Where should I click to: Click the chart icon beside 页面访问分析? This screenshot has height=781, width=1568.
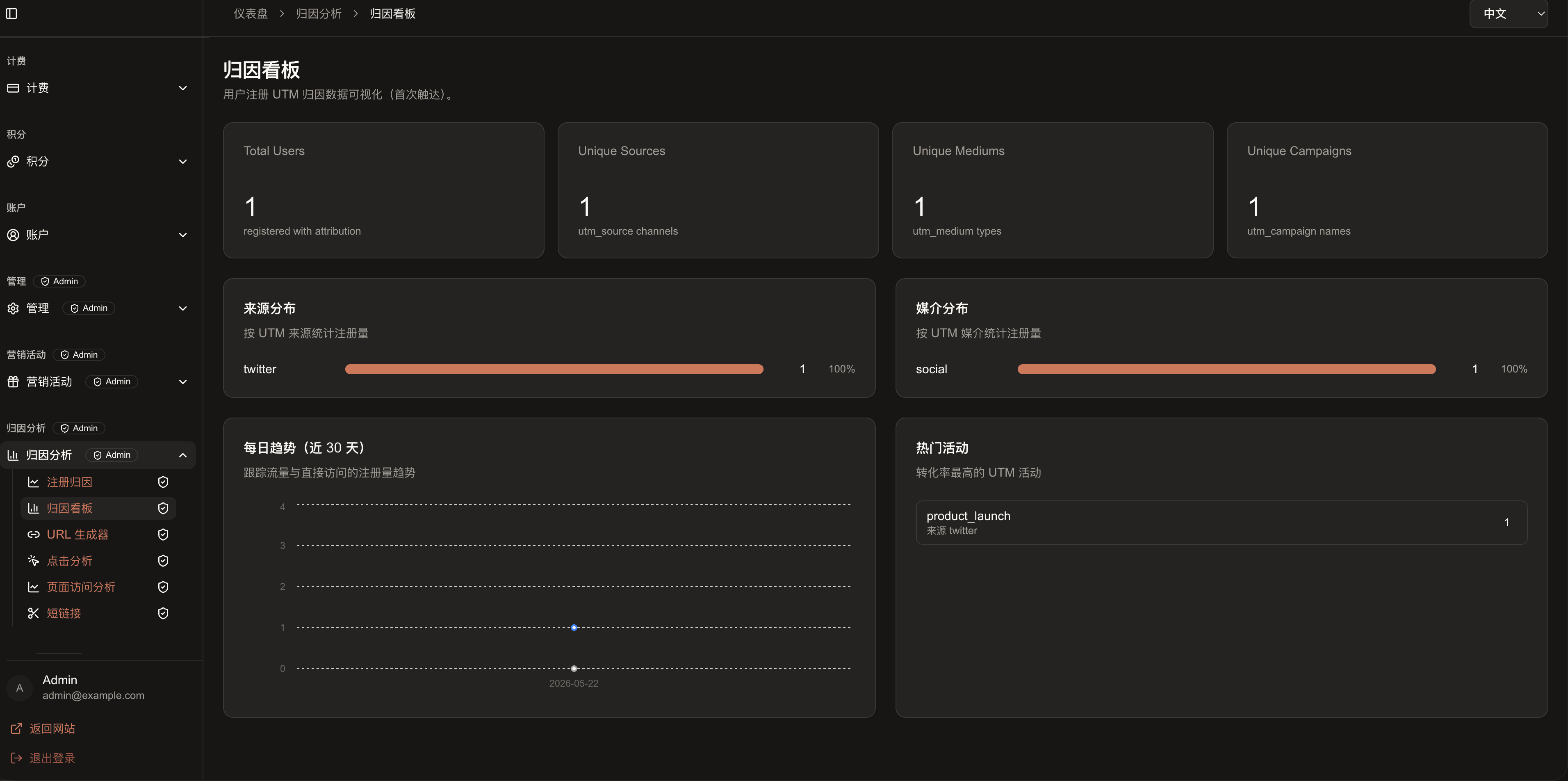[34, 587]
